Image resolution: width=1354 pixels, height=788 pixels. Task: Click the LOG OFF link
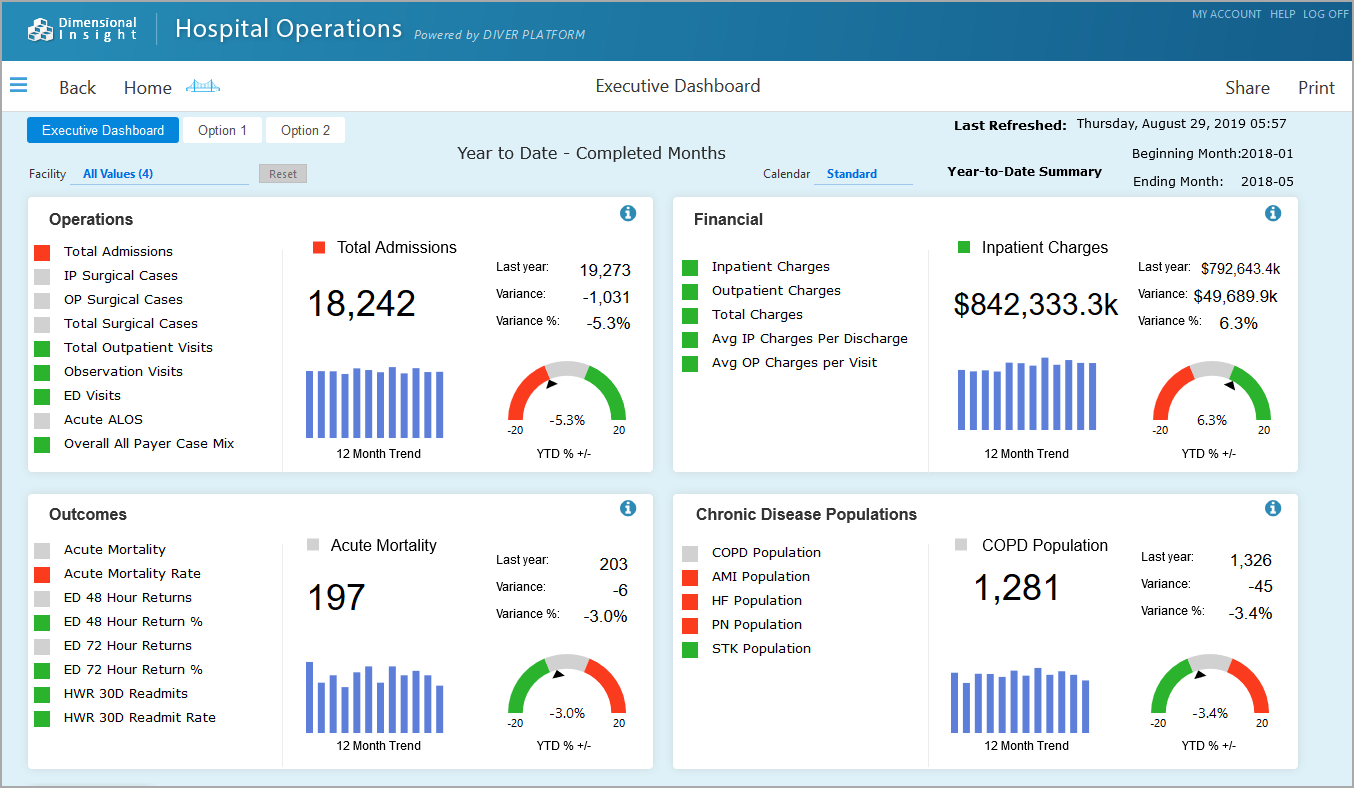tap(1325, 14)
